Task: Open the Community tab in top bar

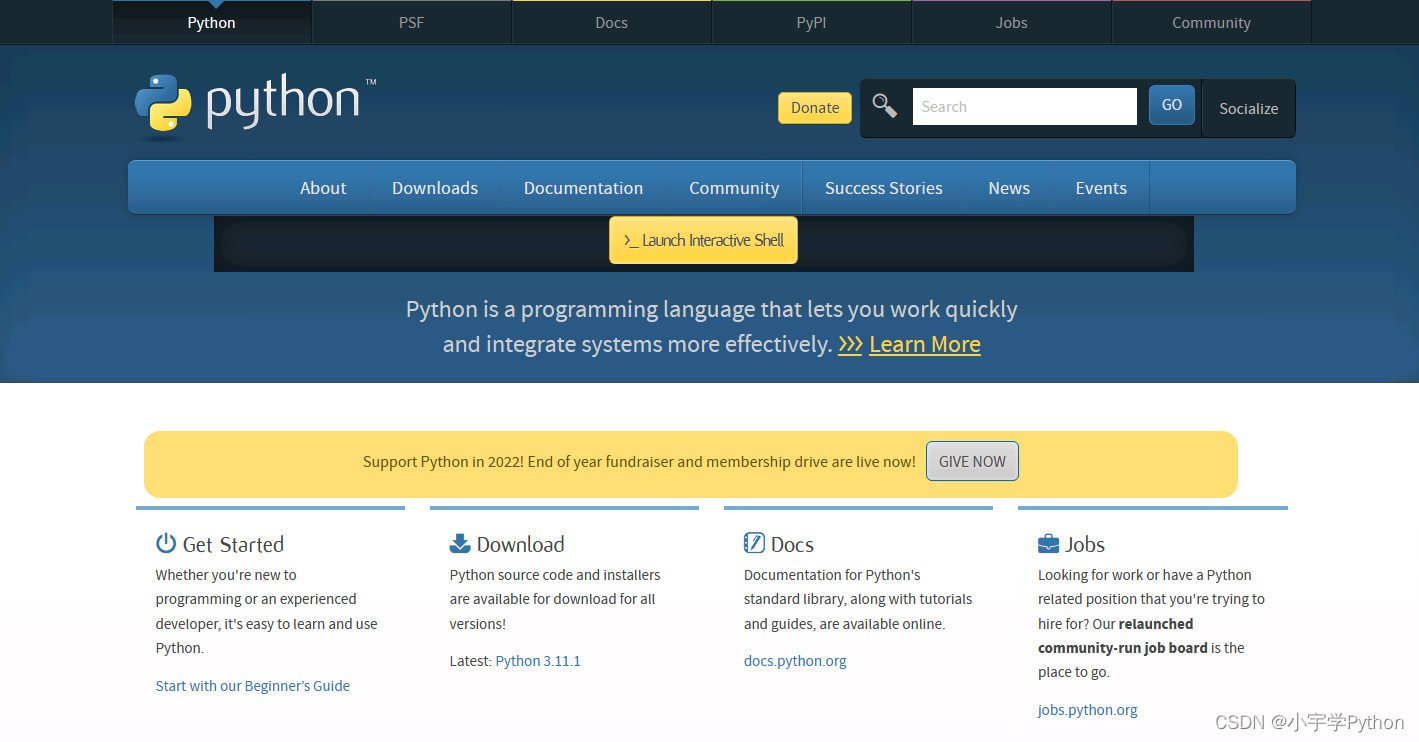Action: click(1212, 22)
